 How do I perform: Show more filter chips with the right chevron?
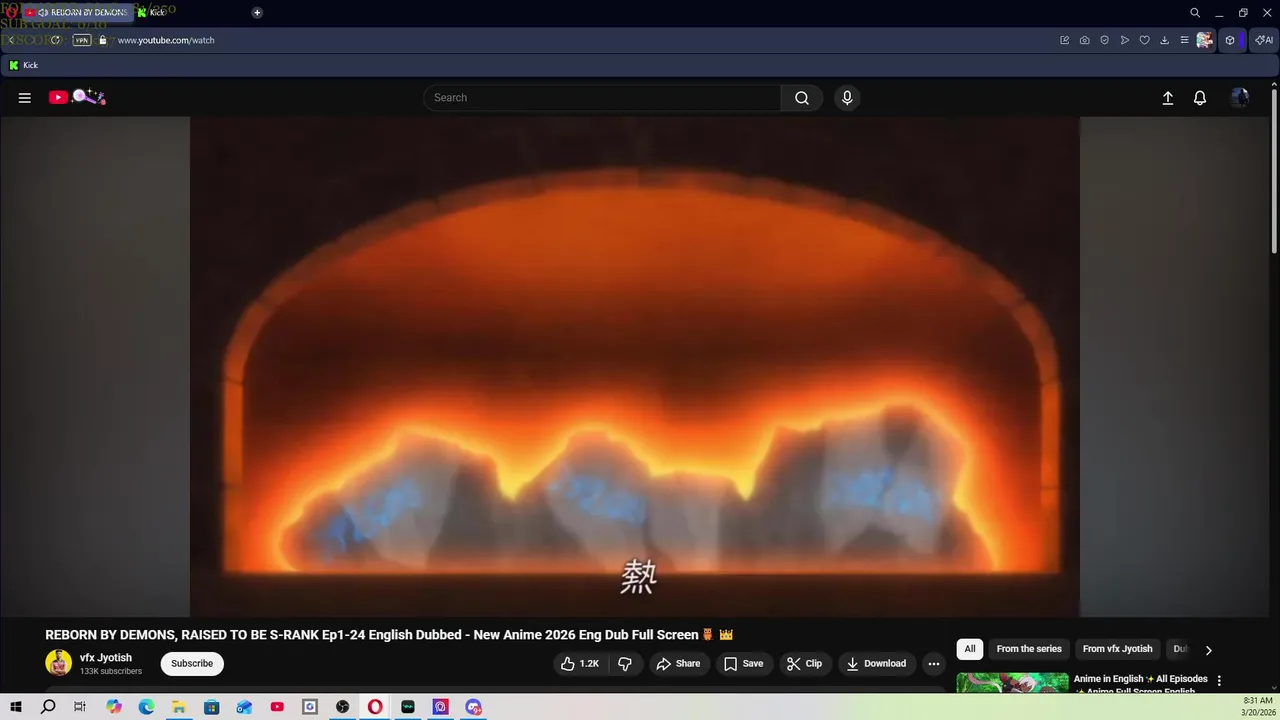point(1208,650)
